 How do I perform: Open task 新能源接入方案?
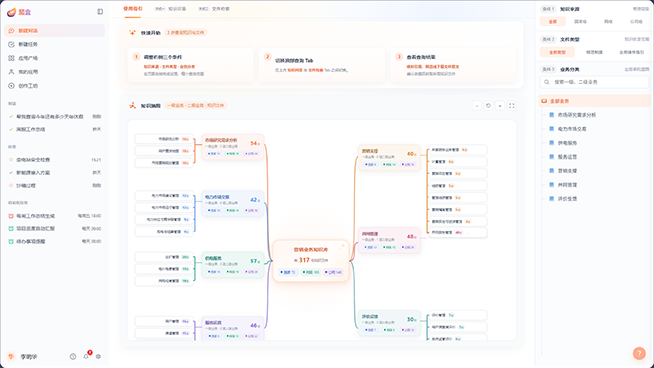tap(55, 172)
